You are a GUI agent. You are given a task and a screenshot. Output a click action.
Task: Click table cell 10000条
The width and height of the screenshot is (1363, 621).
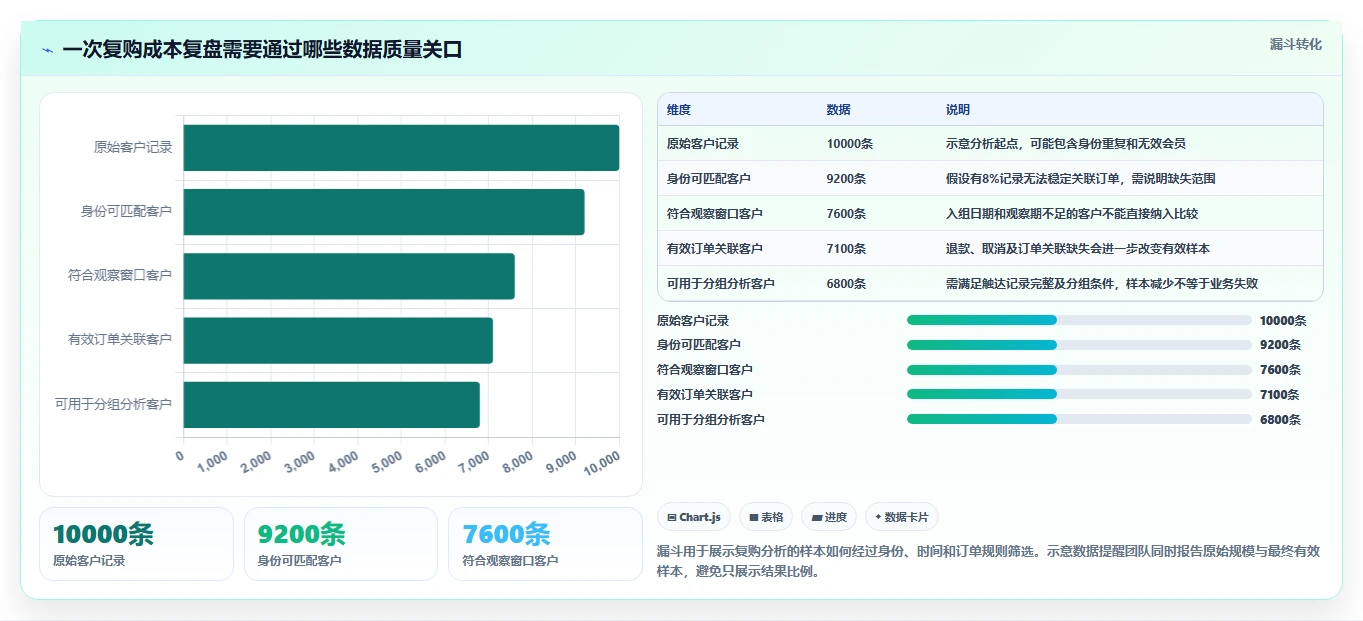tap(850, 144)
